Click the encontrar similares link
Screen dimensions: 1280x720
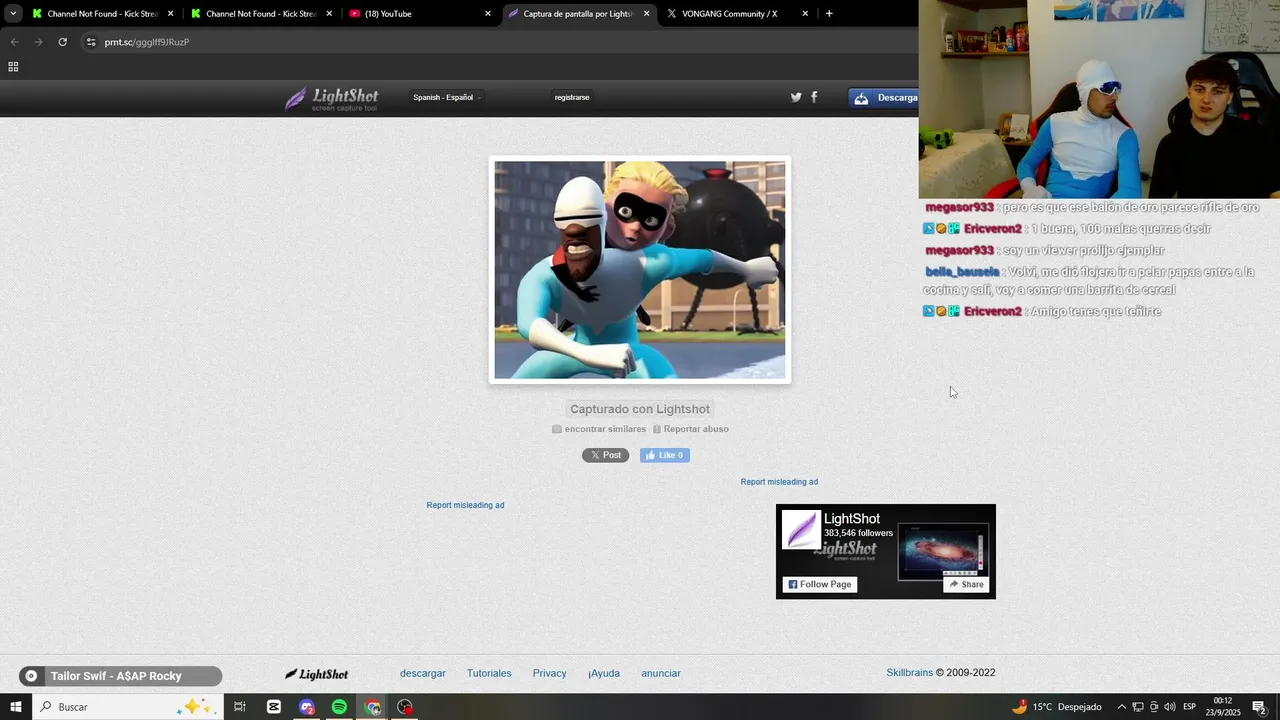599,429
